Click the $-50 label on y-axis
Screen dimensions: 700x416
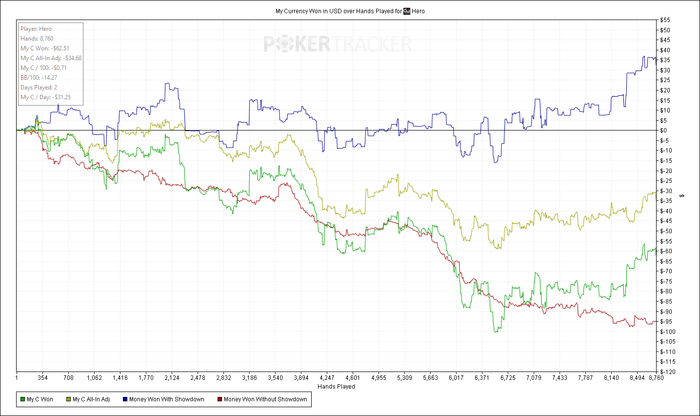[666, 231]
